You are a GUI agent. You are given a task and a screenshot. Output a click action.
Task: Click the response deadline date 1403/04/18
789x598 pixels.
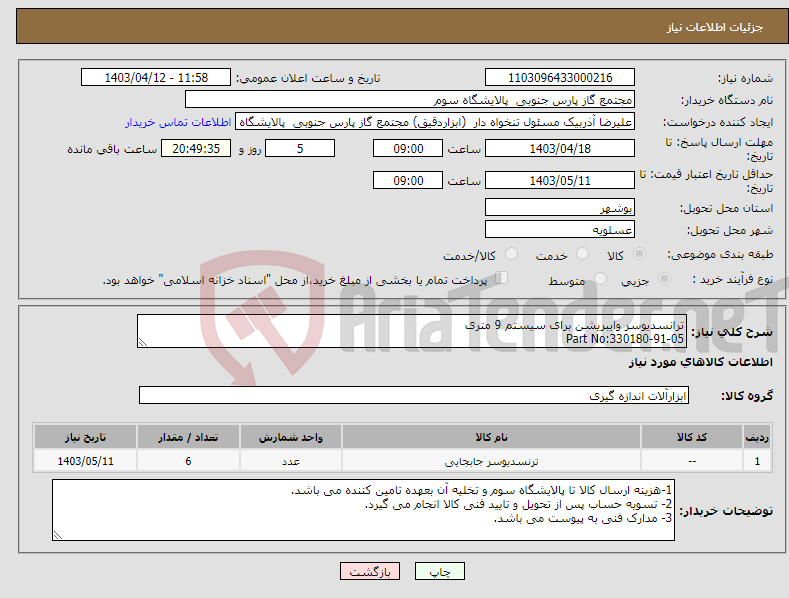[x=560, y=148]
